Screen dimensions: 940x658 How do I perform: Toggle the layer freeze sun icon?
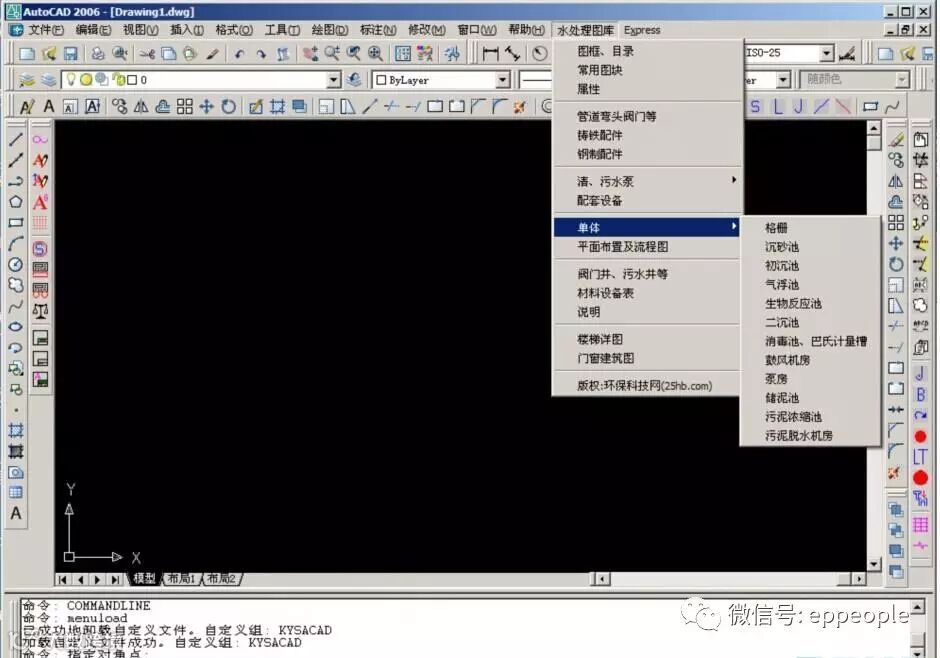(x=86, y=79)
